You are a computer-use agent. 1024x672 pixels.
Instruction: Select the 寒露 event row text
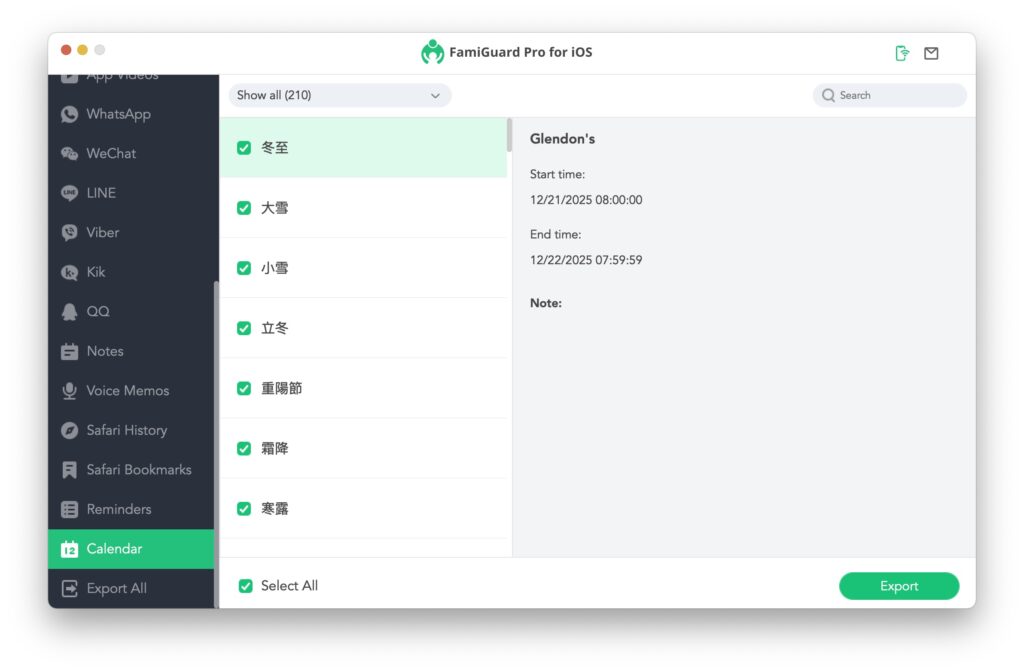(x=274, y=509)
